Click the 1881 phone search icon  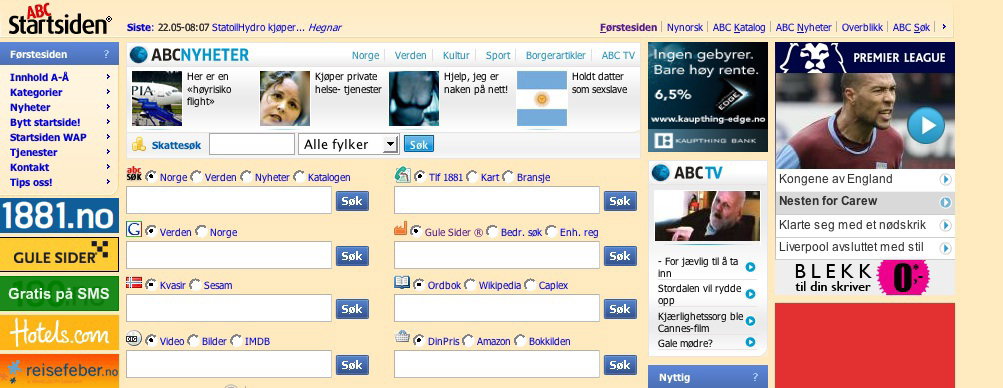402,174
